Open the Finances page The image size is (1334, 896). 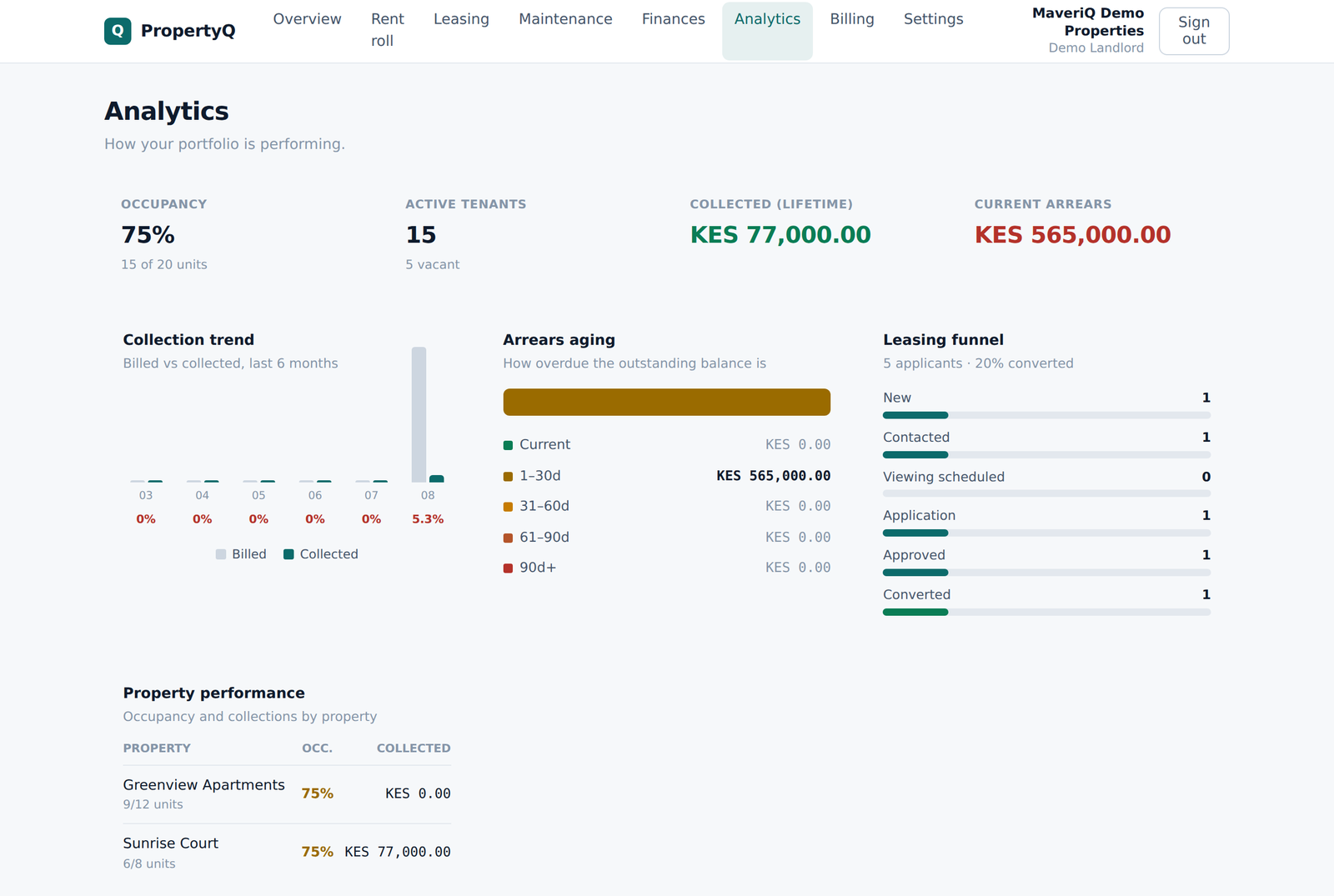click(673, 19)
